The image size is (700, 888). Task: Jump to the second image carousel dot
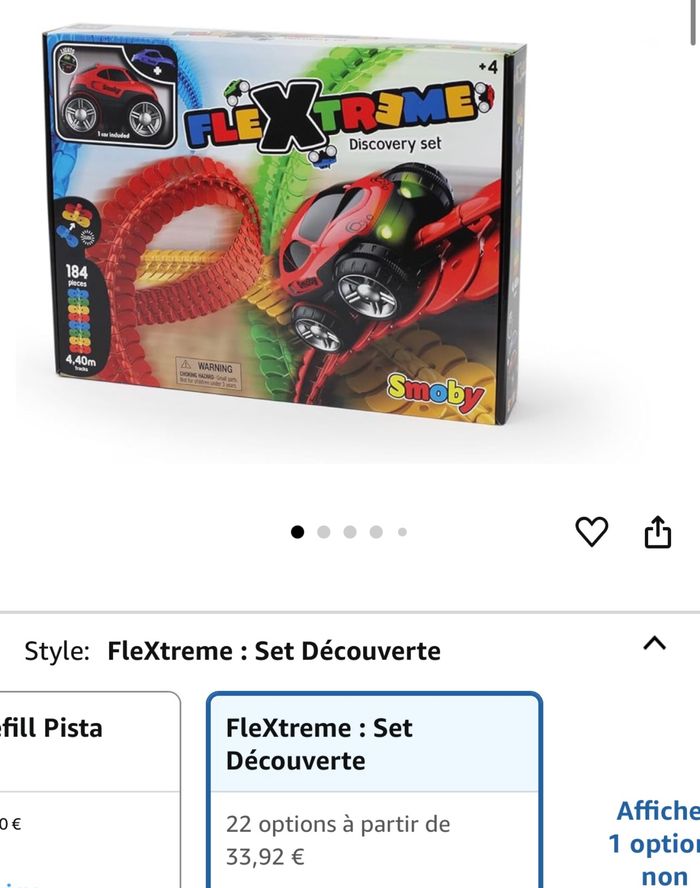(323, 532)
